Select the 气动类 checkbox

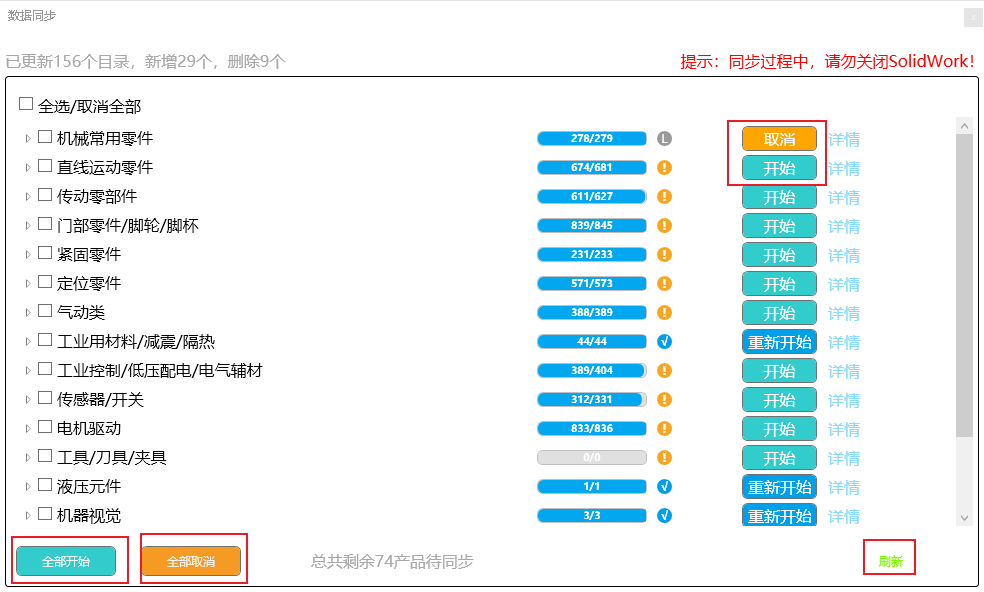(45, 311)
